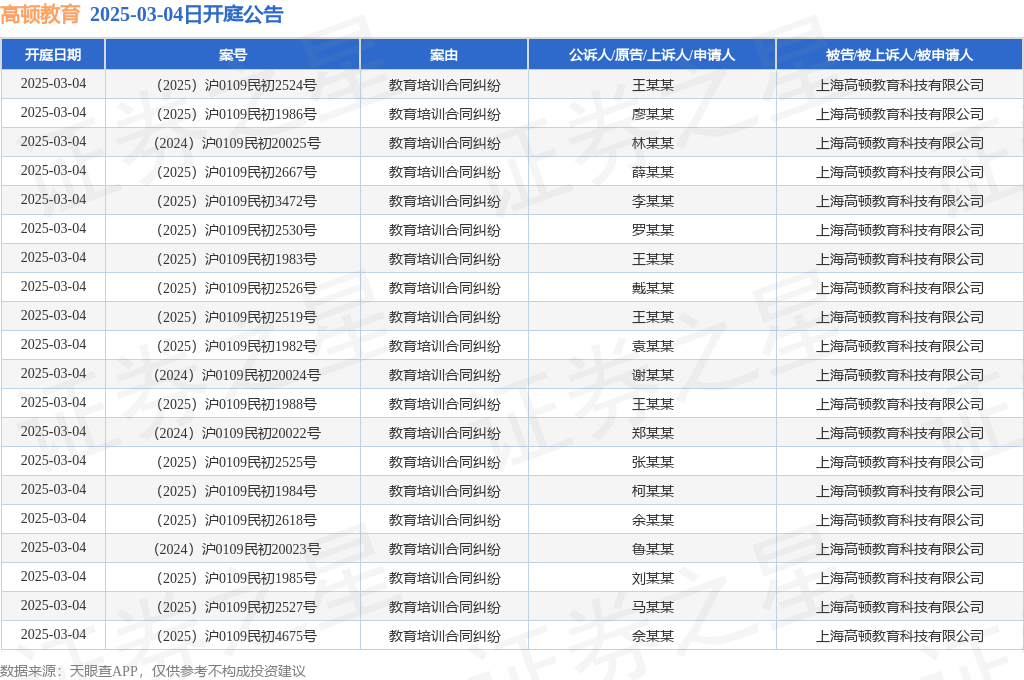Click date 2025-03-04 in the 4675号 row

[53, 635]
